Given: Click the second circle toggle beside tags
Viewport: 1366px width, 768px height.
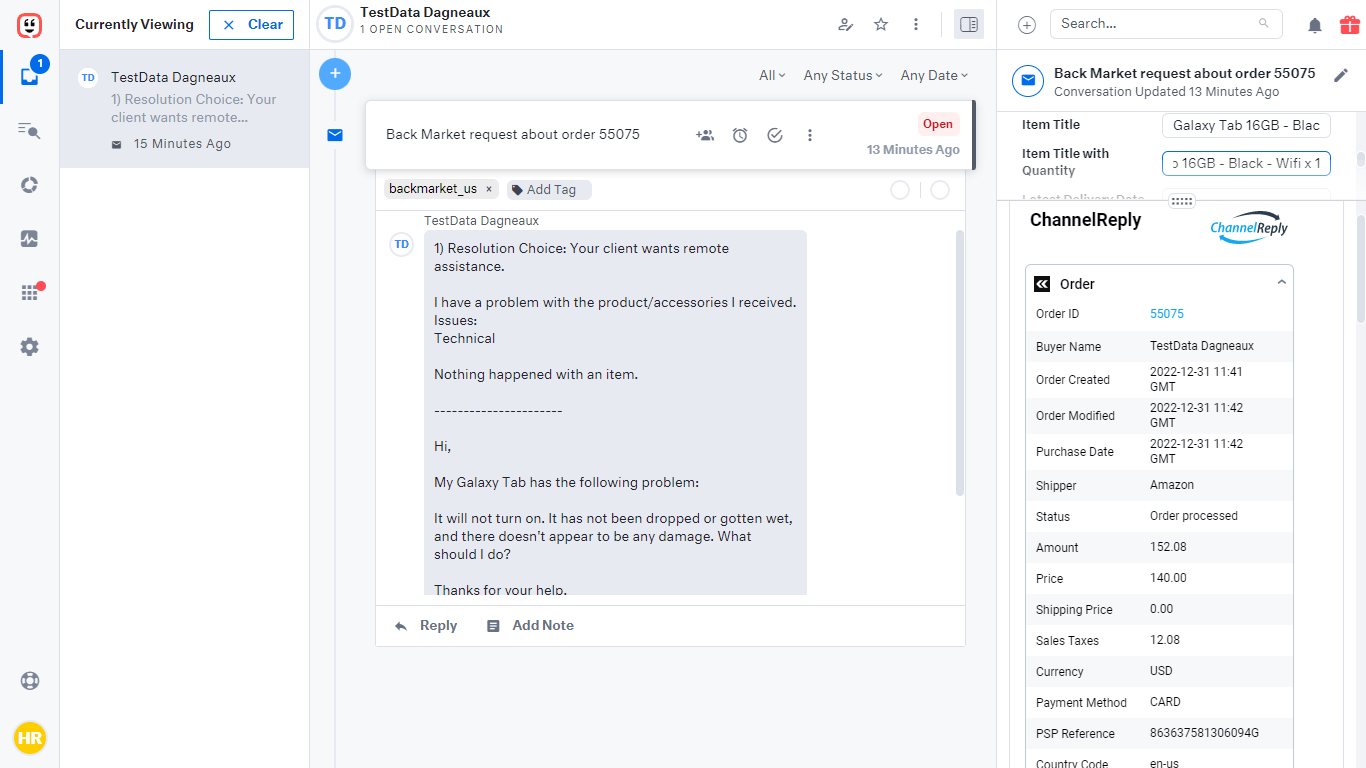Looking at the screenshot, I should coord(940,190).
